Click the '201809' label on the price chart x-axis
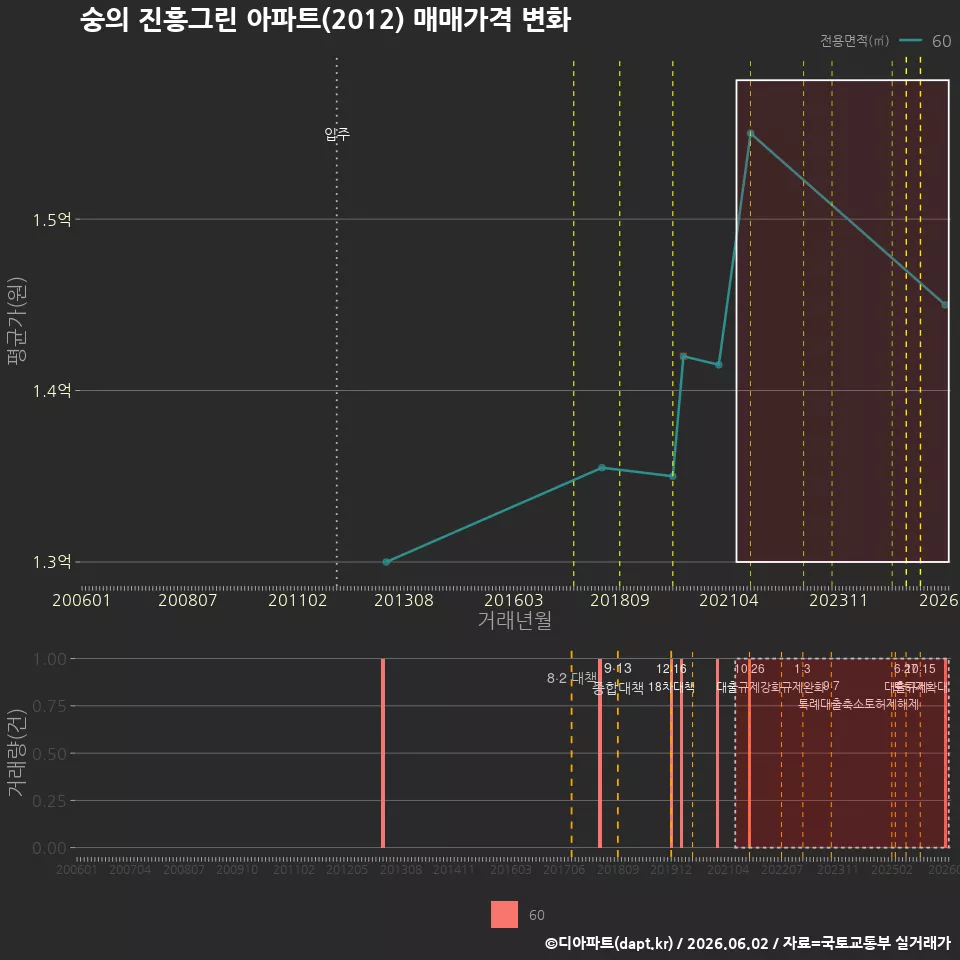Screen dimensions: 960x960 620,600
